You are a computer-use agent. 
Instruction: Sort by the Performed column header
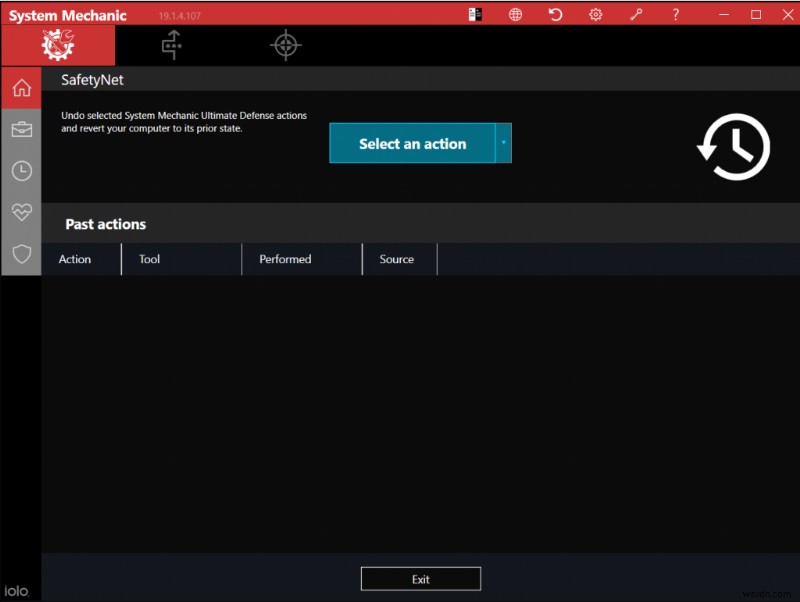(x=285, y=259)
